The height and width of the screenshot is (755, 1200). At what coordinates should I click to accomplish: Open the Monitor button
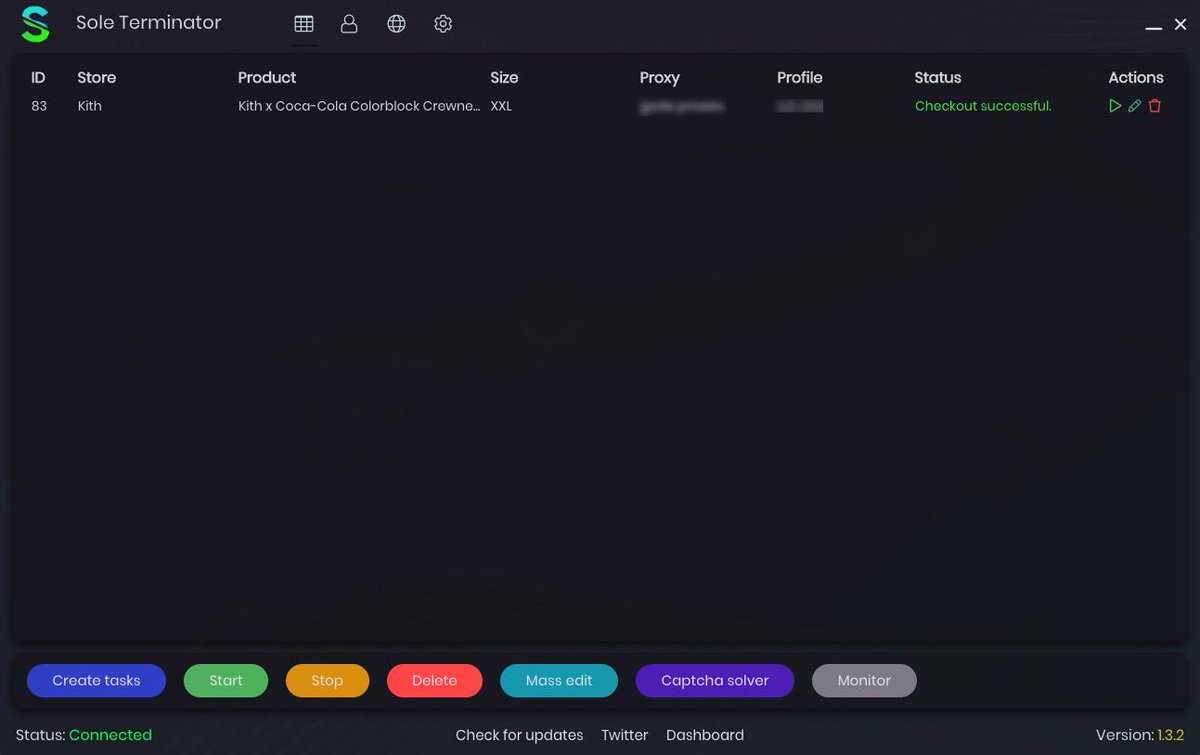(x=864, y=680)
